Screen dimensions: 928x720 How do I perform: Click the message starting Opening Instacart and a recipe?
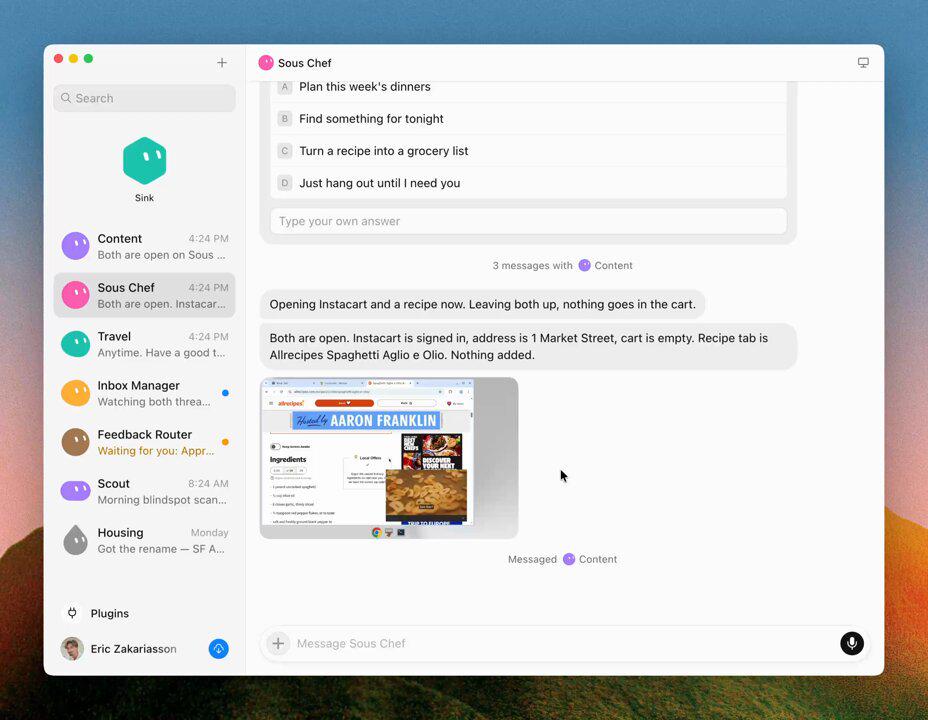(x=482, y=305)
